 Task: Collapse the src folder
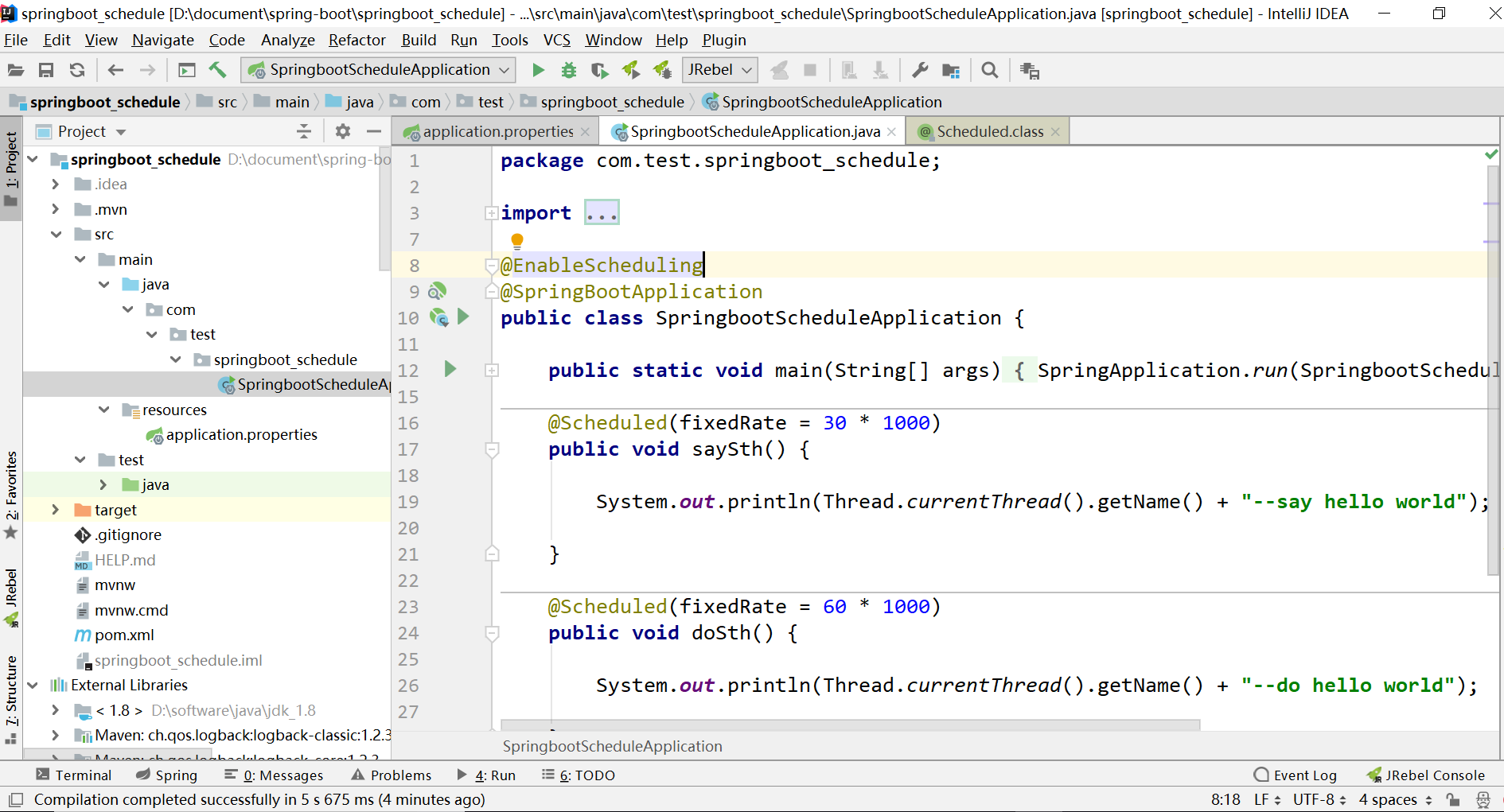point(56,234)
